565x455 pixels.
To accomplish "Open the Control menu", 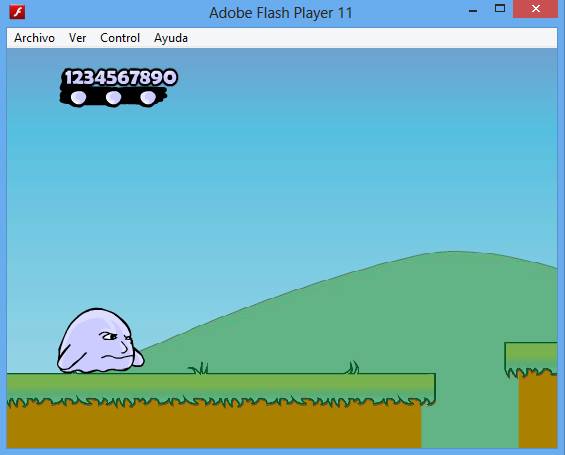I will (120, 38).
